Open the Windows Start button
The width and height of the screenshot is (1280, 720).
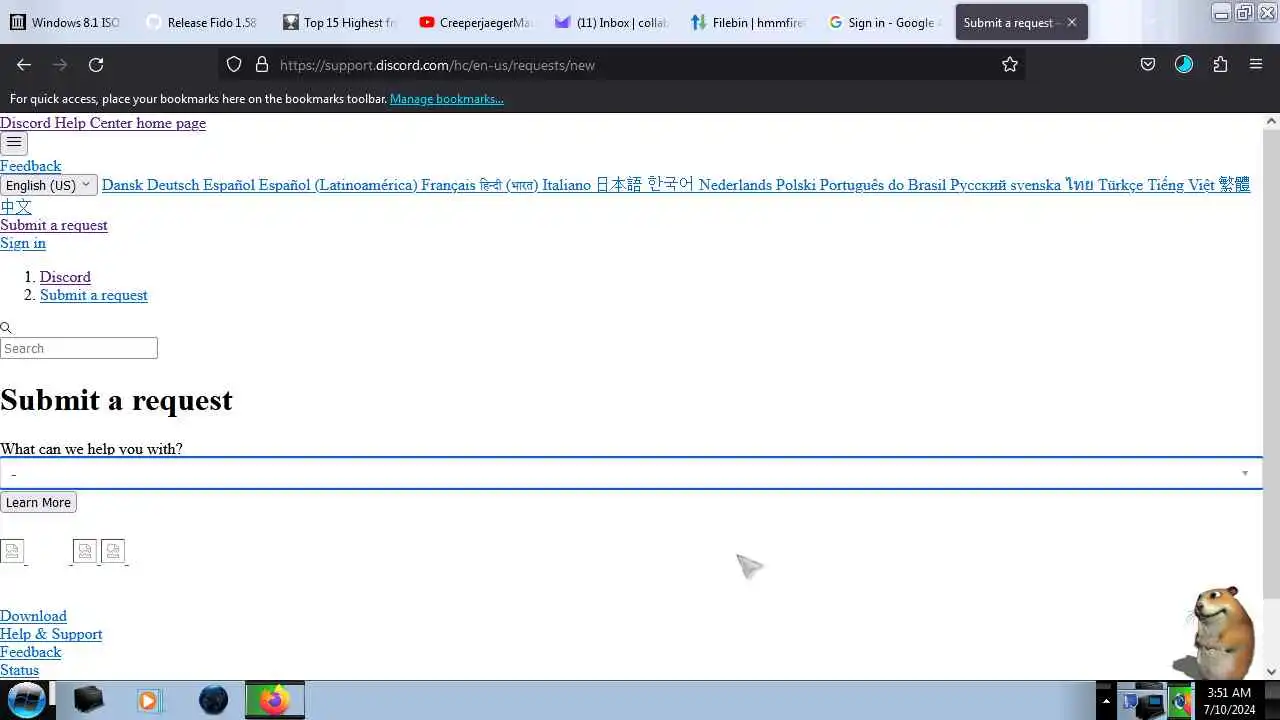coord(26,700)
